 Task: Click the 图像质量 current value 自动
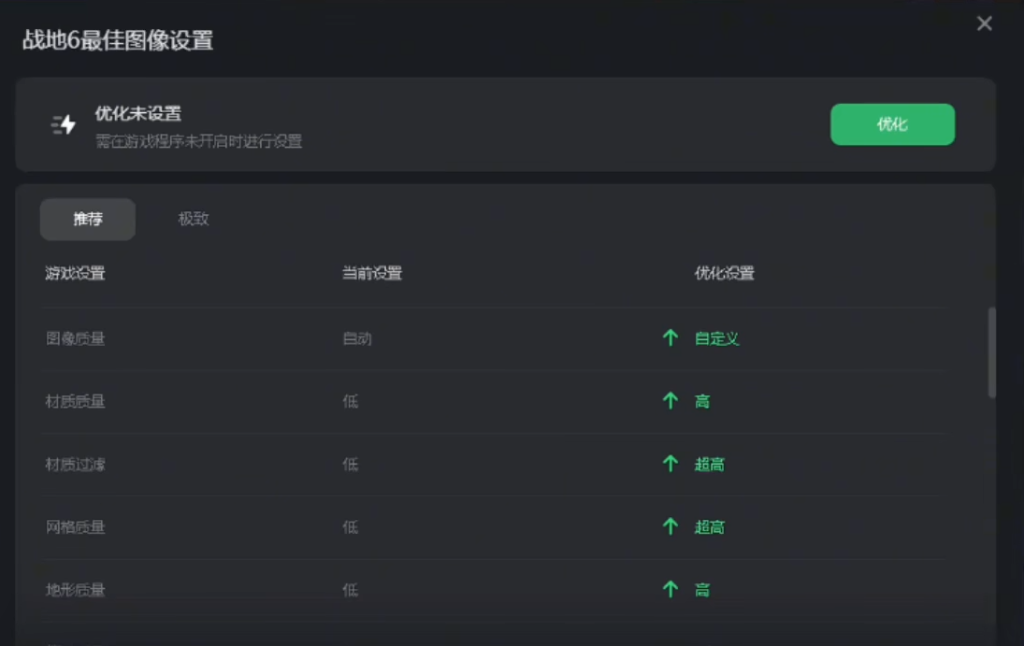click(357, 338)
